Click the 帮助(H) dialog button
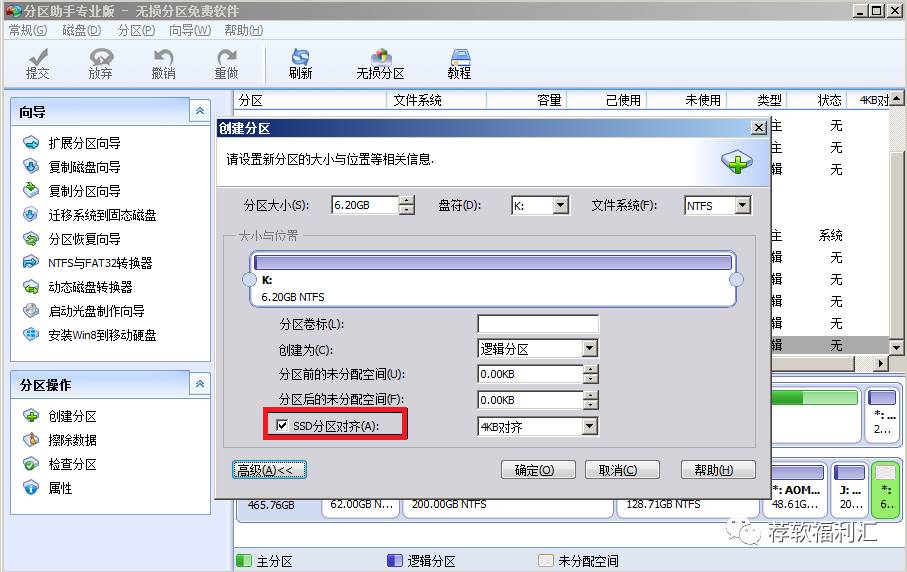Viewport: 907px width, 572px height. (718, 470)
